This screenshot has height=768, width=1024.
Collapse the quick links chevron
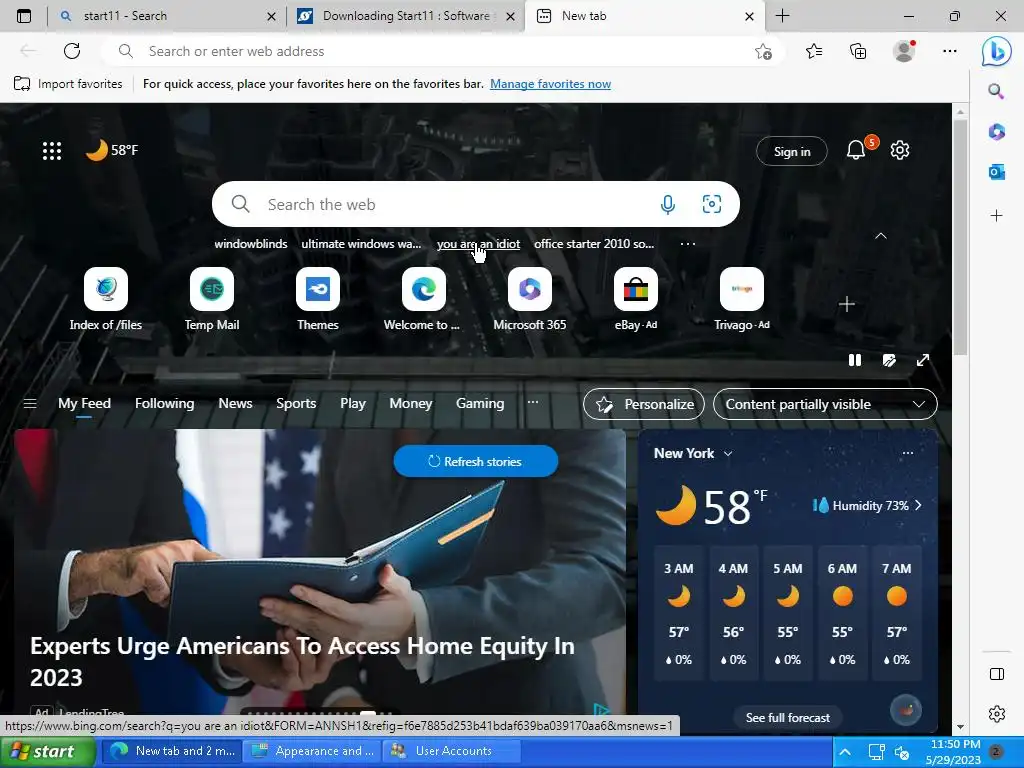point(881,236)
